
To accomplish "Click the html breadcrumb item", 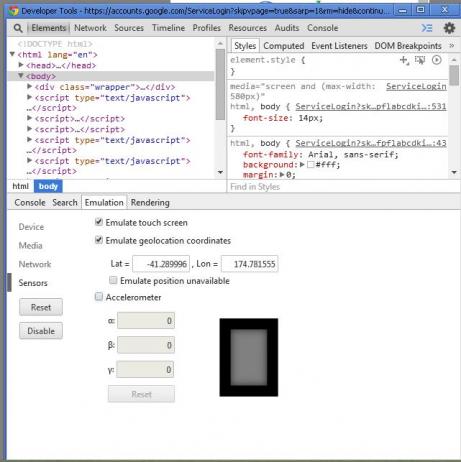I will tap(21, 186).
